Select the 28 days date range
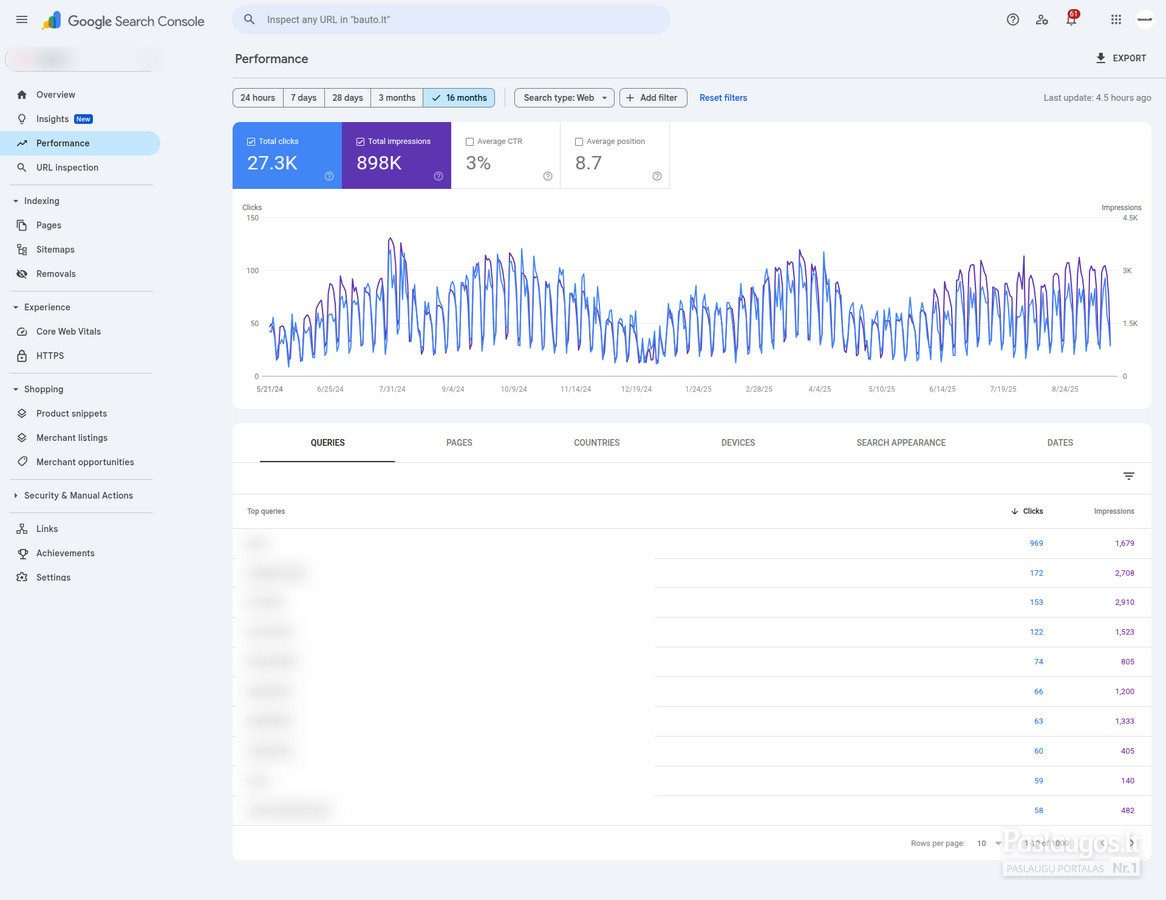This screenshot has height=900, width=1166. tap(347, 97)
